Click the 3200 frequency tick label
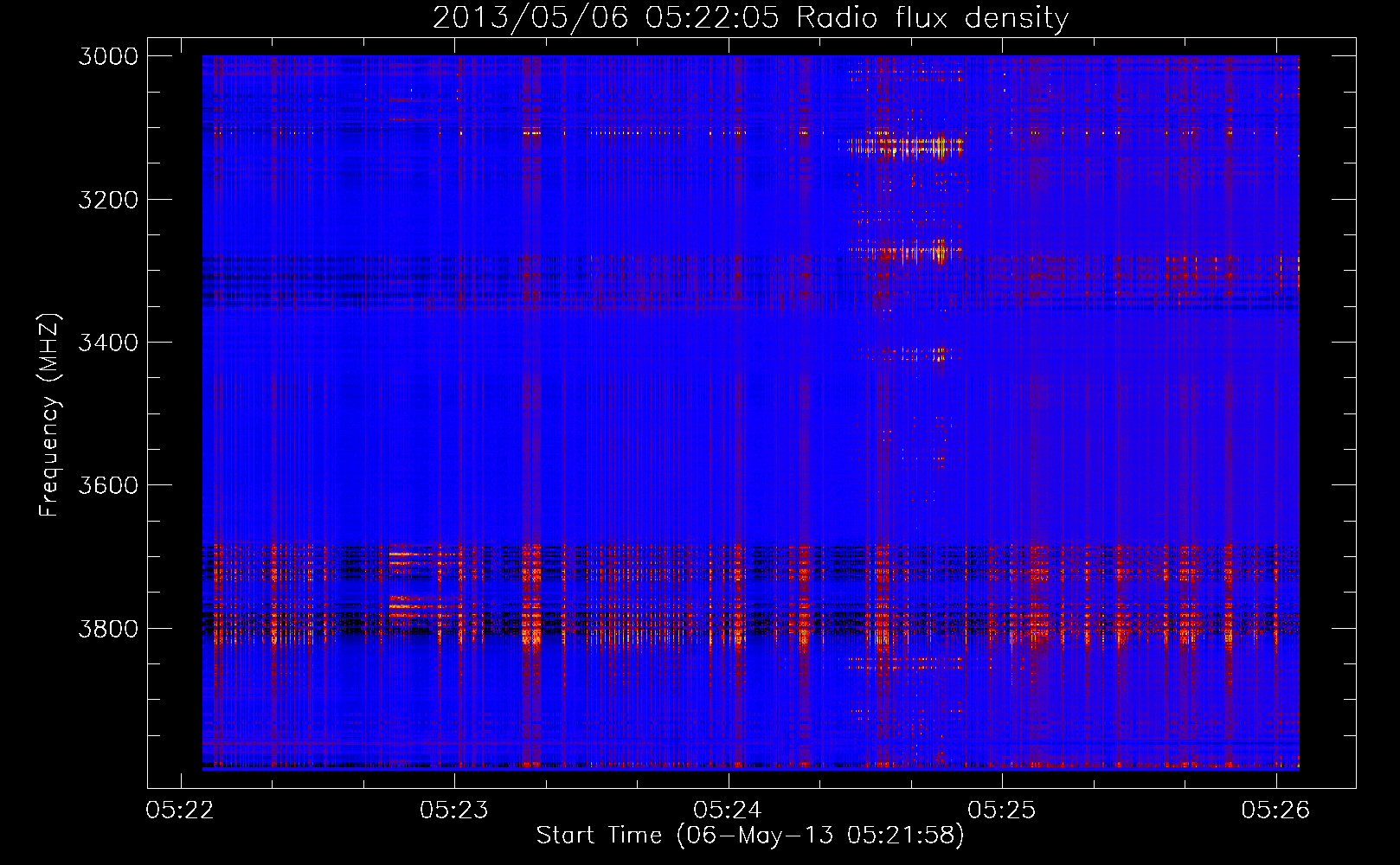This screenshot has height=865, width=1400. [x=108, y=200]
